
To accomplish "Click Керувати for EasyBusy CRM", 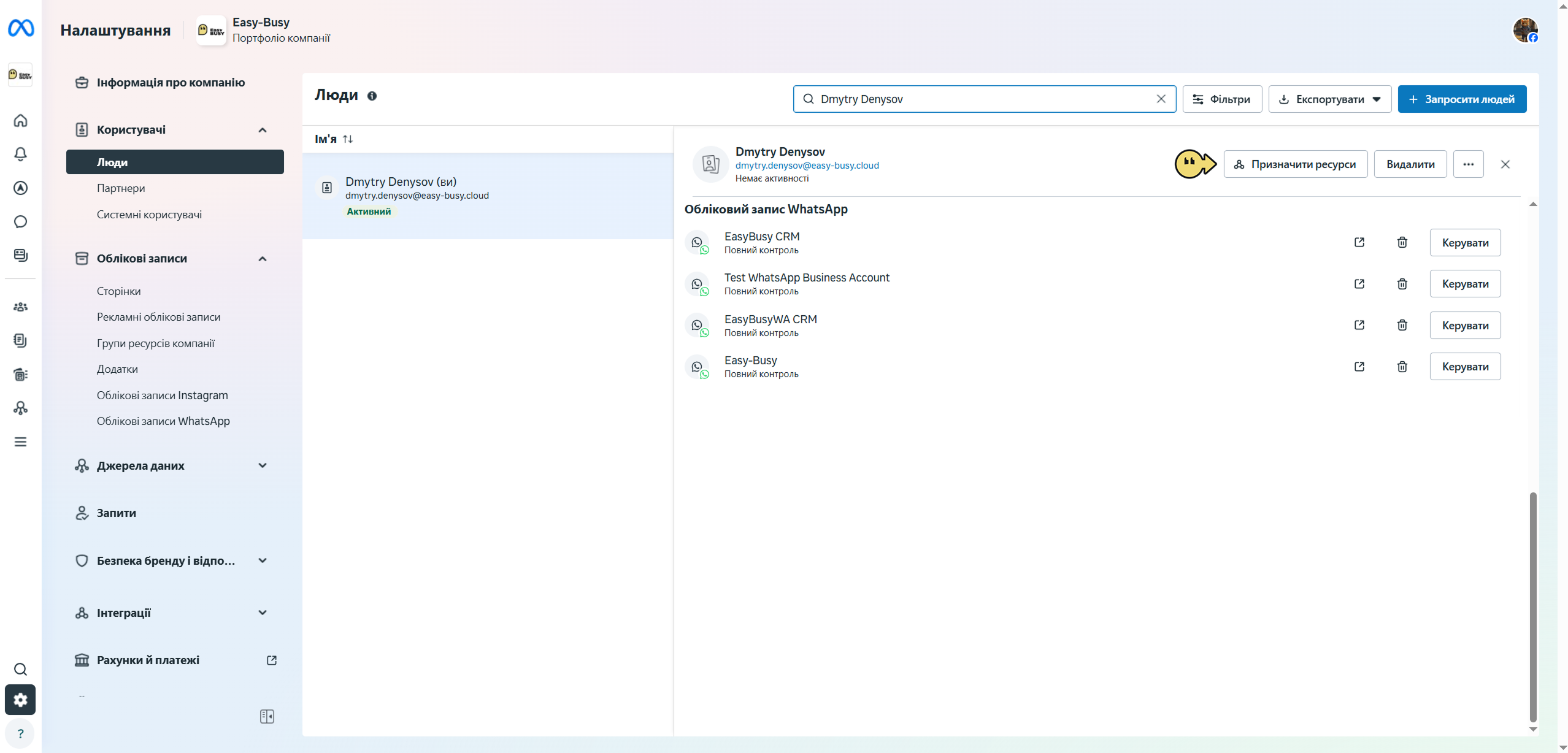I will click(1466, 242).
